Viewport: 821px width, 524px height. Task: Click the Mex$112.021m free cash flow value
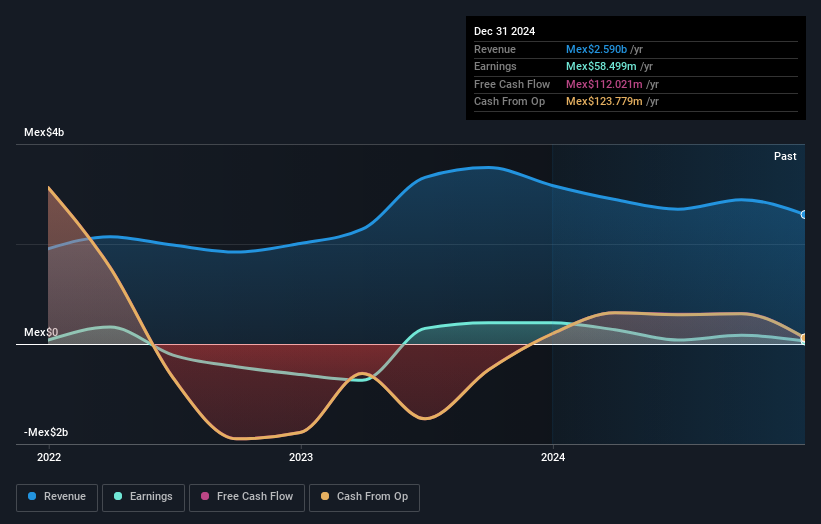[604, 84]
